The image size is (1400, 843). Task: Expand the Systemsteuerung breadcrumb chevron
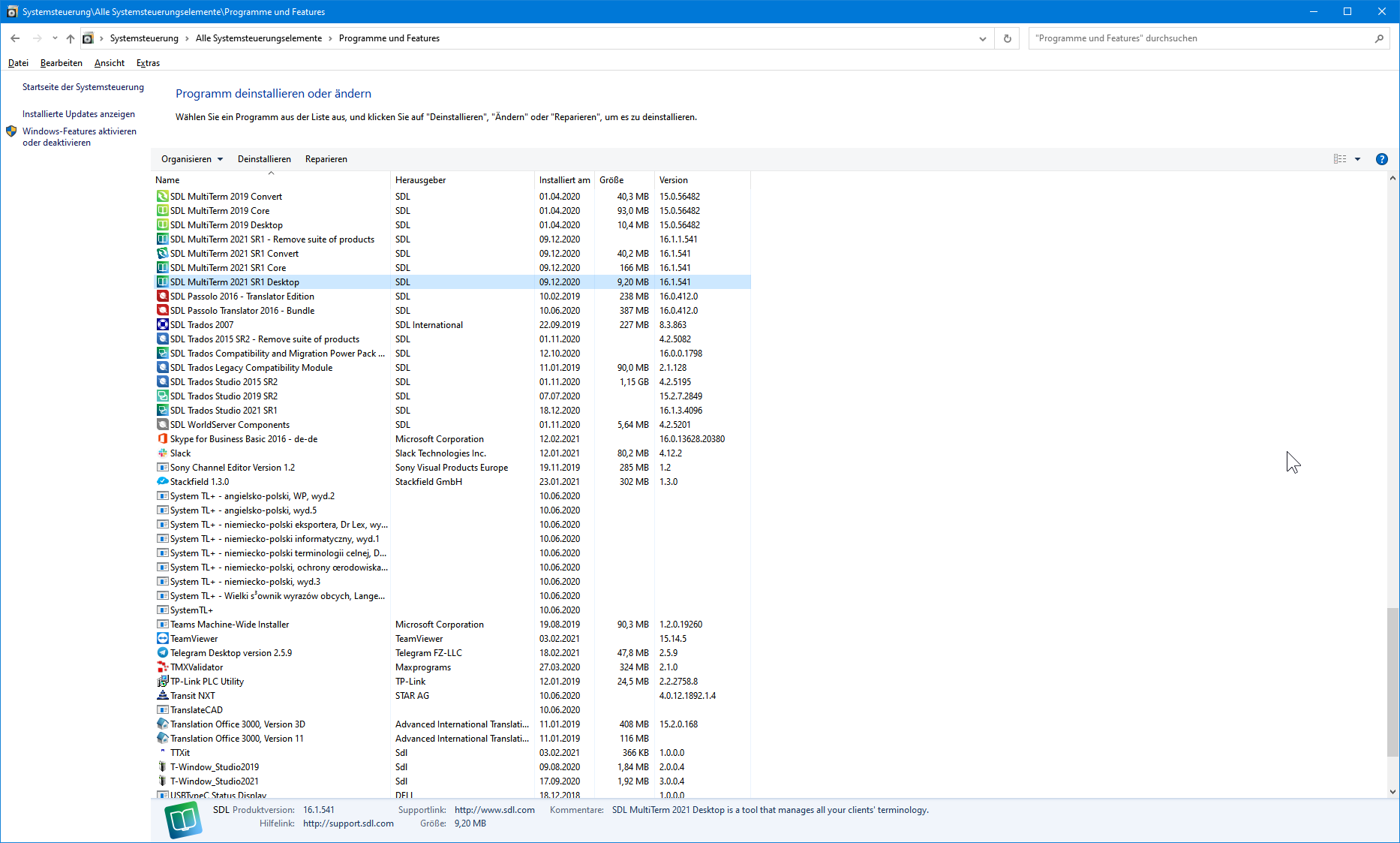pos(187,38)
